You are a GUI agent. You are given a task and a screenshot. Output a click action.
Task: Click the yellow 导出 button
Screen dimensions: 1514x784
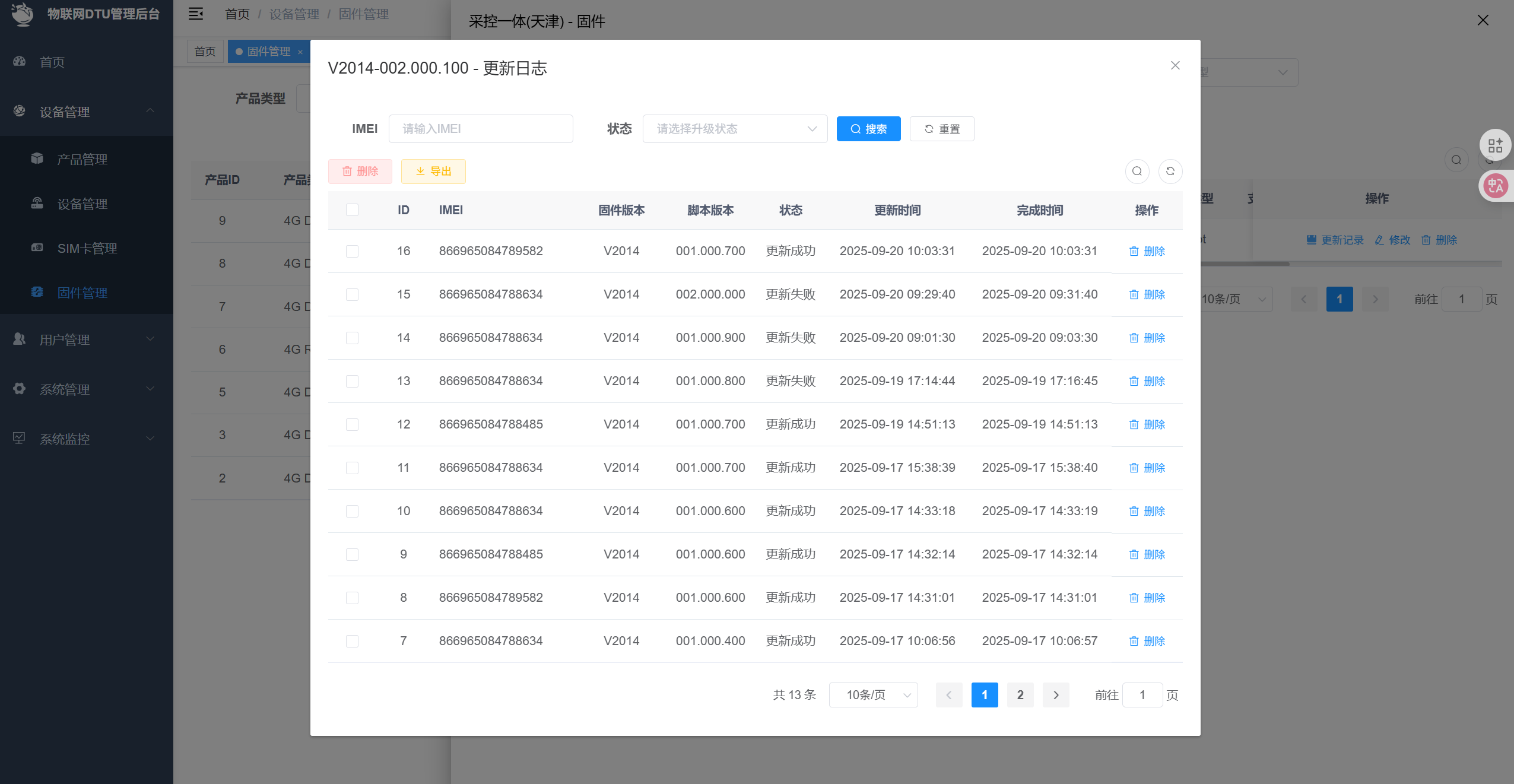click(433, 172)
